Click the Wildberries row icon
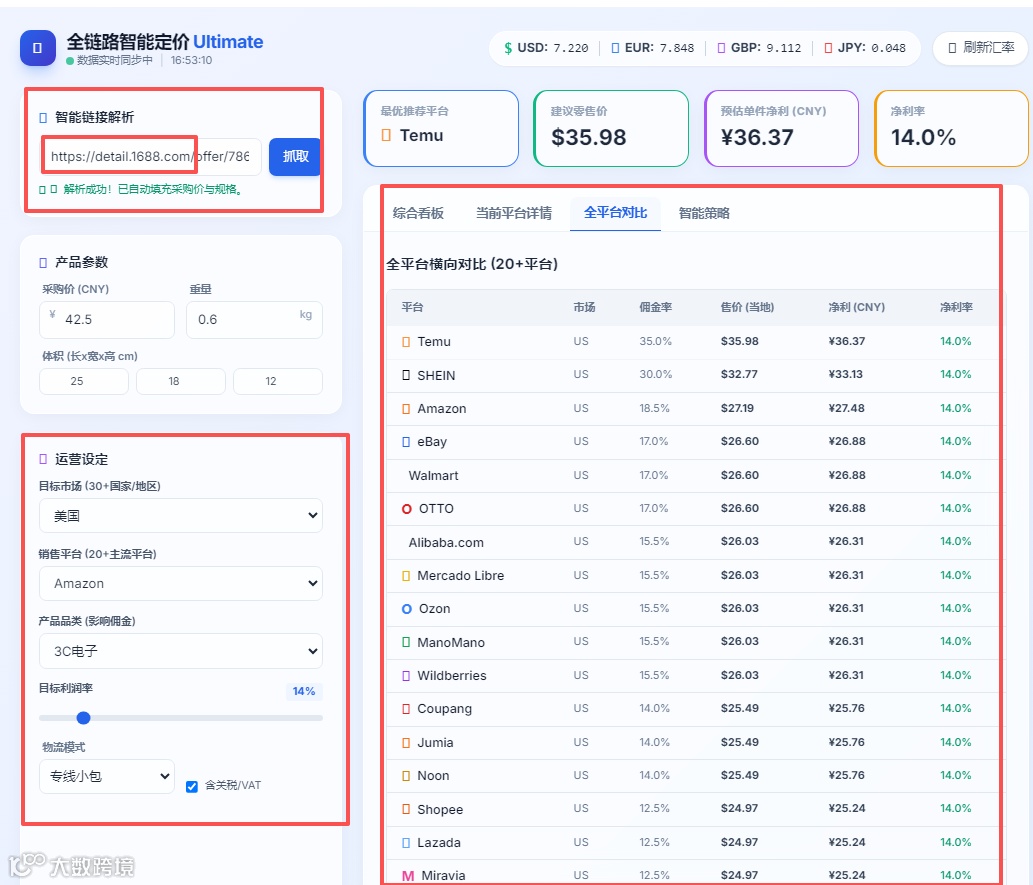1033x885 pixels. (x=406, y=675)
